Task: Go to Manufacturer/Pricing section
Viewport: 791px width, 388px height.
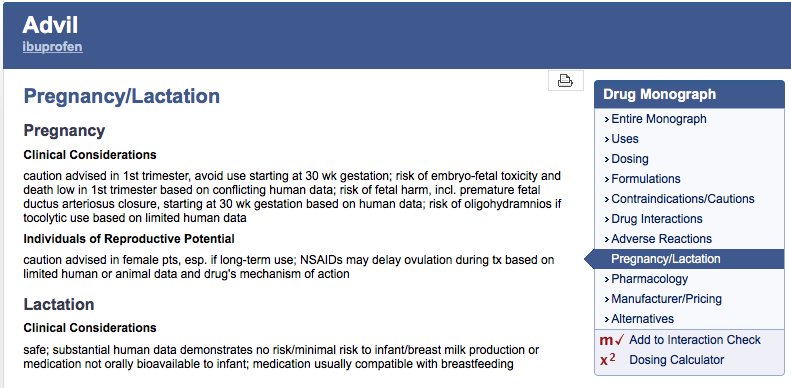Action: point(666,299)
